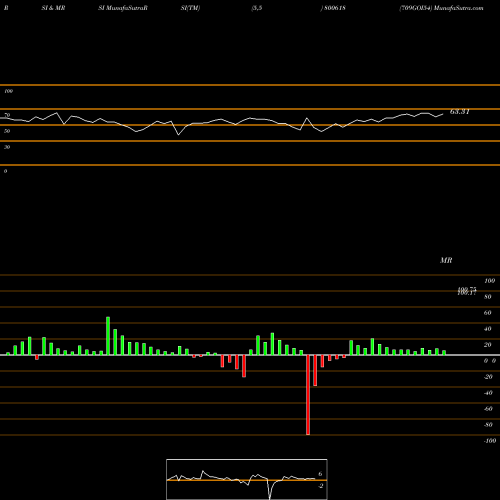Click the tallest green histogram bar
Image resolution: width=500 pixels, height=500 pixels.
click(108, 336)
